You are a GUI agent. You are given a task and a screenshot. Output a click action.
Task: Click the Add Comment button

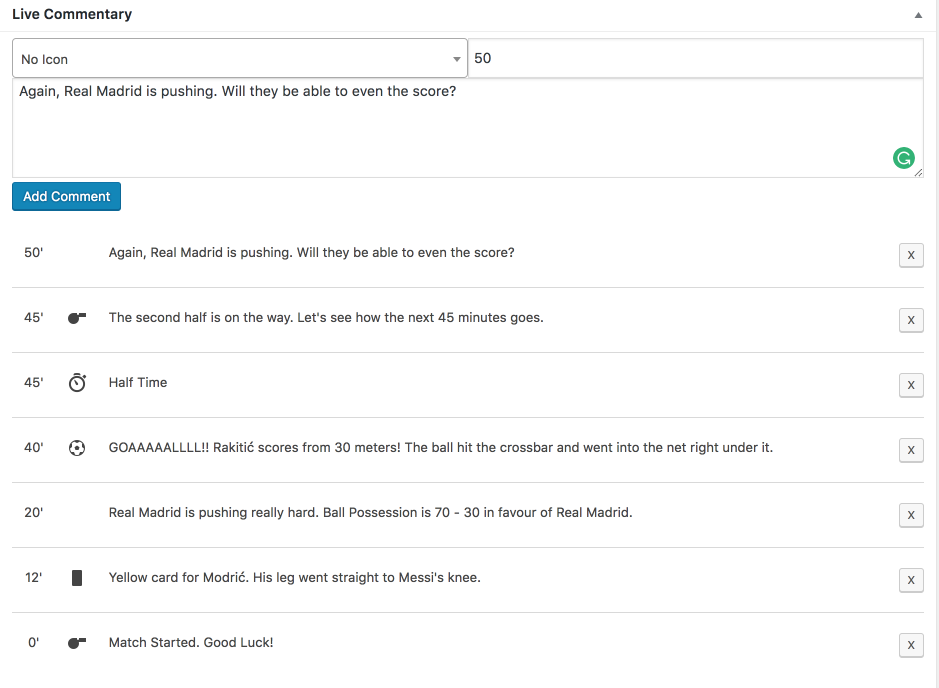(66, 196)
